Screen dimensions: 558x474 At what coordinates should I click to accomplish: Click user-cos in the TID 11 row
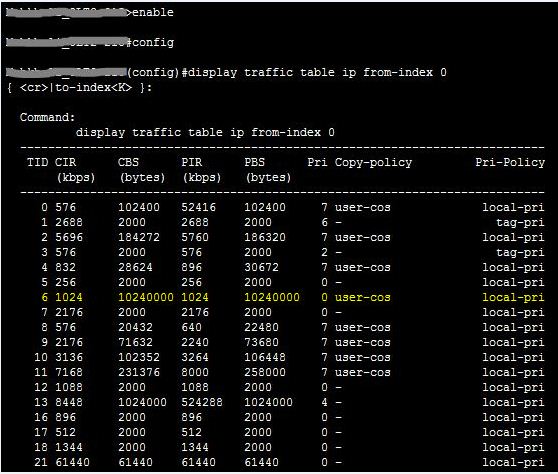(363, 372)
